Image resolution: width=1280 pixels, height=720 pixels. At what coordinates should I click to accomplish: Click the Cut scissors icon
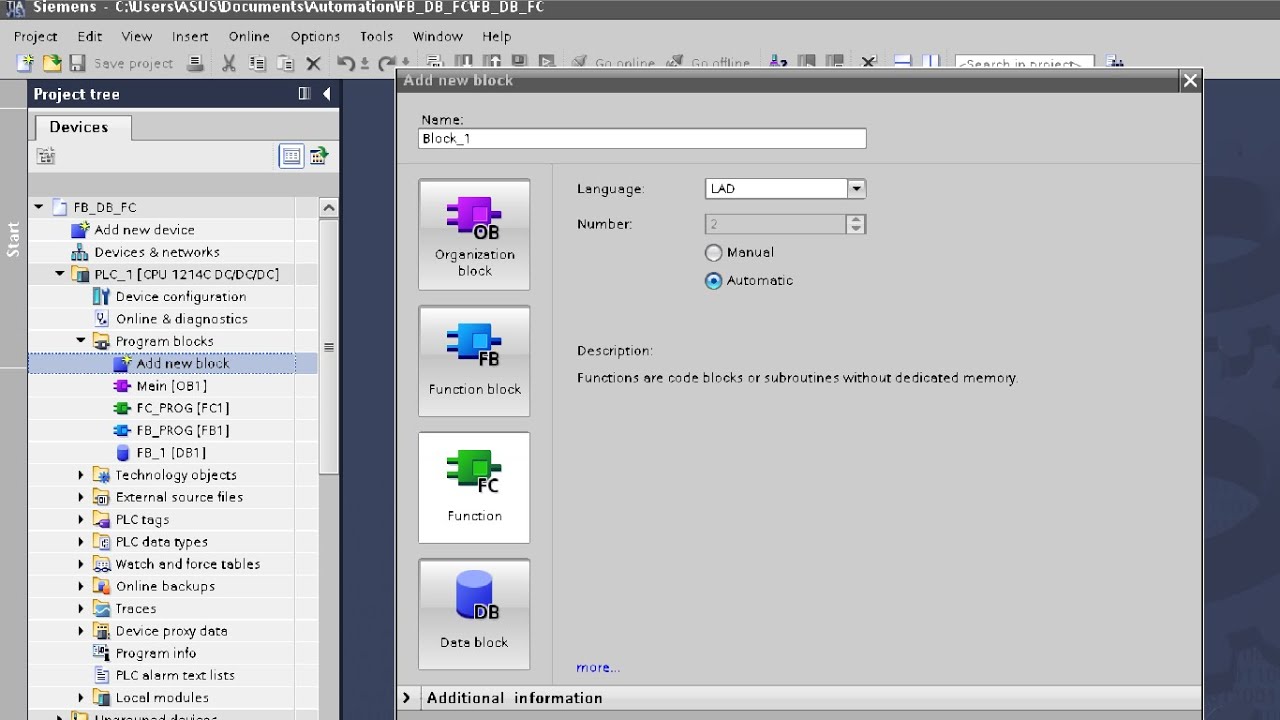[229, 63]
